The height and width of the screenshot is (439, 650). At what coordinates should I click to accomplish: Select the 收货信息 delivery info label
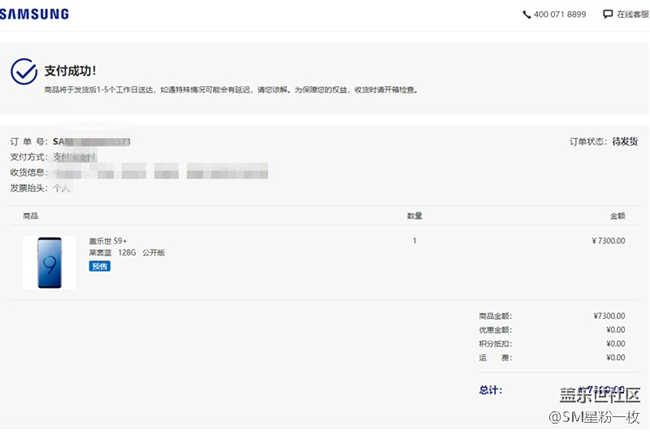pos(29,172)
